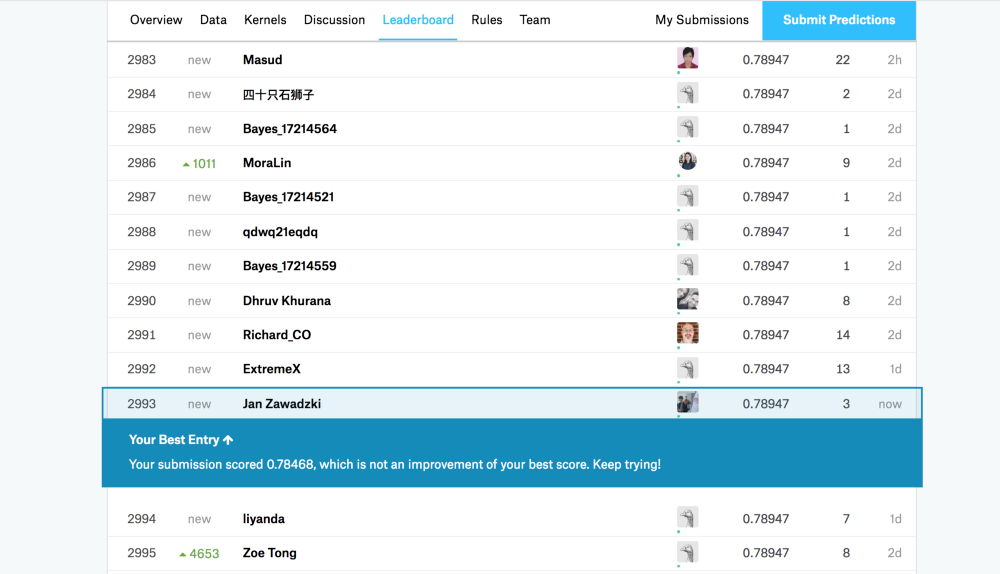Click Dhruv Khurana's avatar picture
Screen dimensions: 1000x574
687,300
